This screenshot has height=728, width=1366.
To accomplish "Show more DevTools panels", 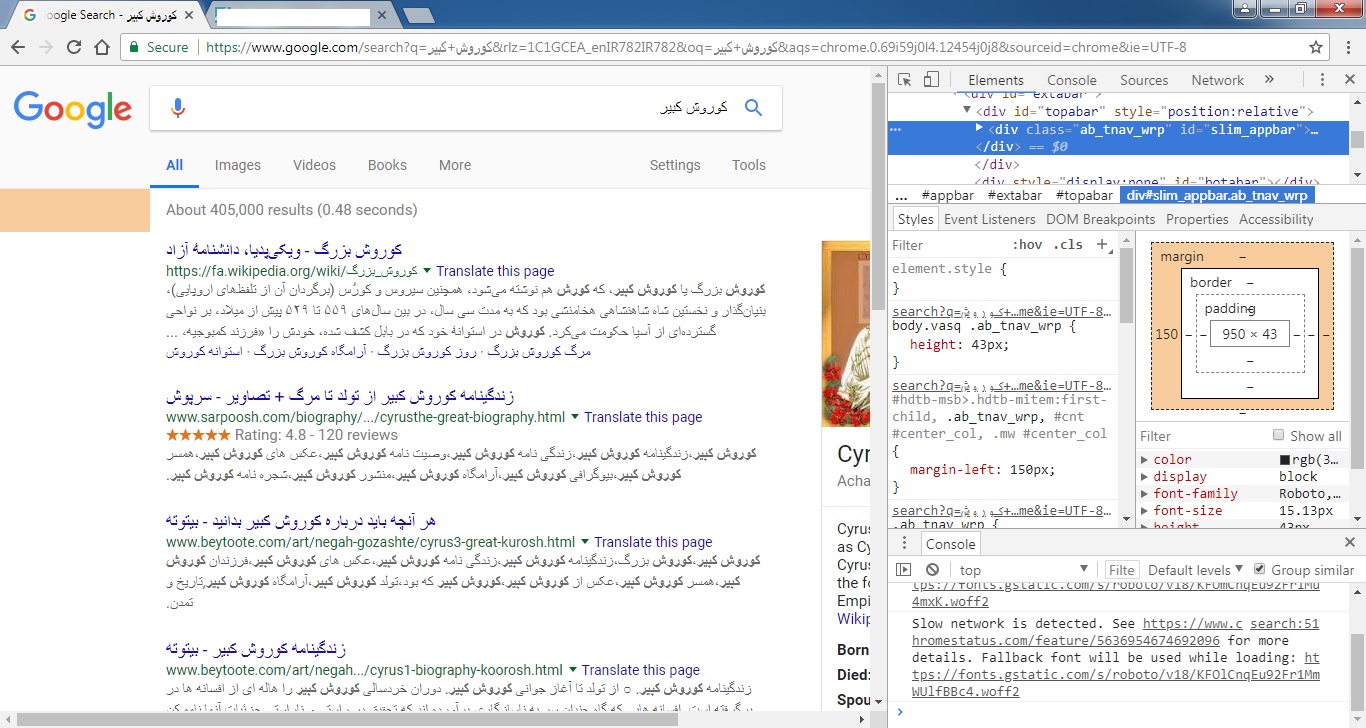I will [1269, 80].
